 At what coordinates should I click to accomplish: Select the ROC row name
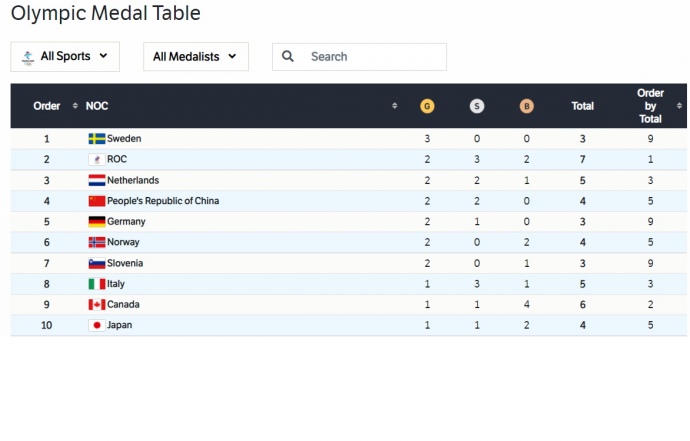[117, 160]
